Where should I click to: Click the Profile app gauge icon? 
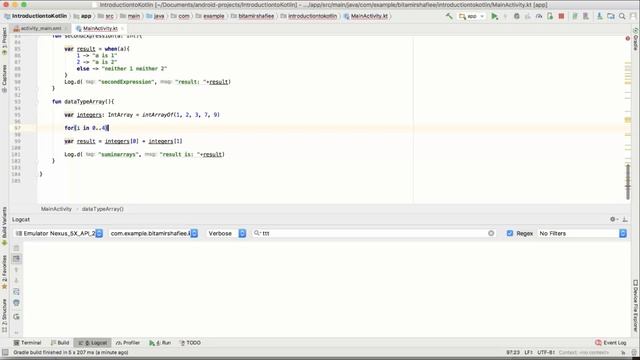click(539, 16)
